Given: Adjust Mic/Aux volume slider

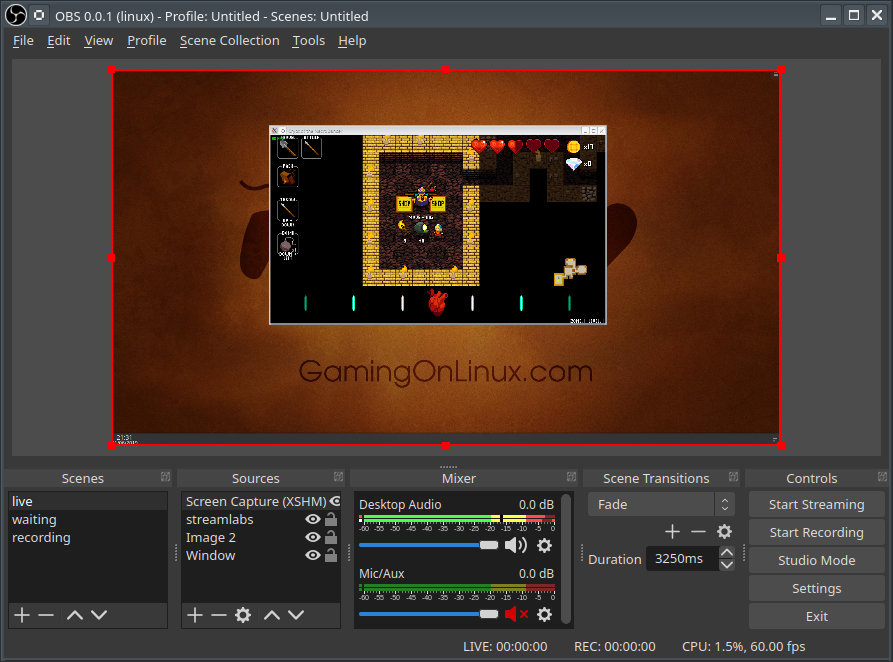Looking at the screenshot, I should click(428, 614).
